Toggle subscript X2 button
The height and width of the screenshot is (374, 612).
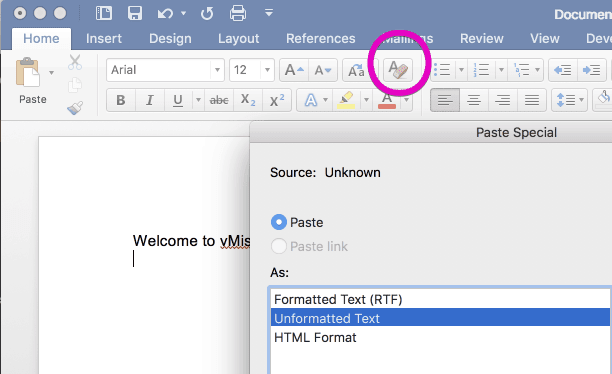click(248, 100)
